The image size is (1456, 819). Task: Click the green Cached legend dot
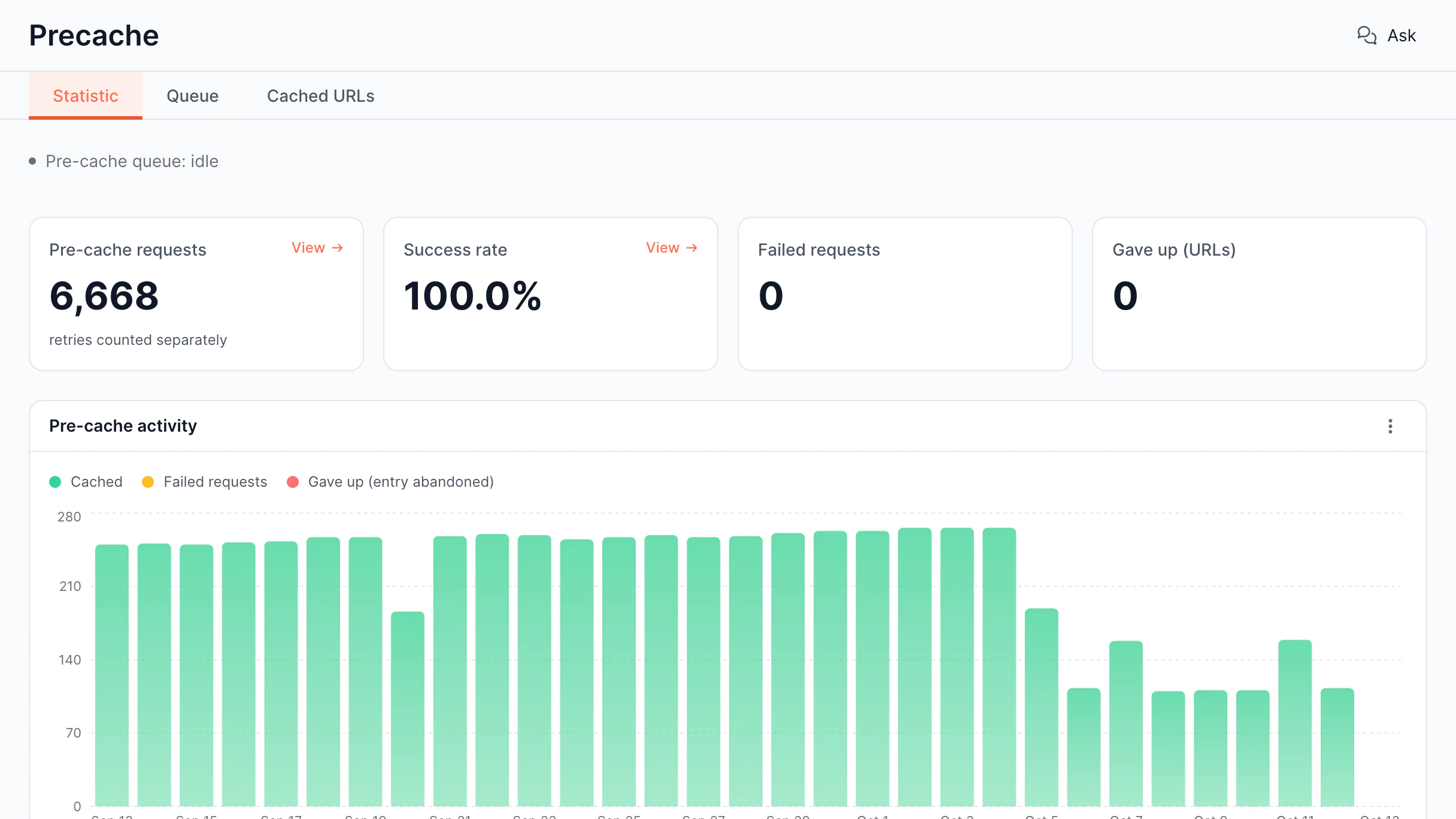[x=55, y=482]
